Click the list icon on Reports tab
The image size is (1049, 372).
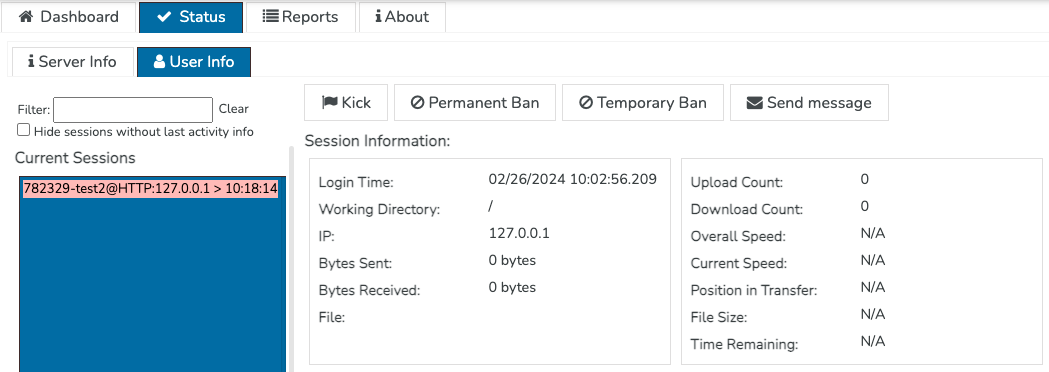(x=270, y=17)
